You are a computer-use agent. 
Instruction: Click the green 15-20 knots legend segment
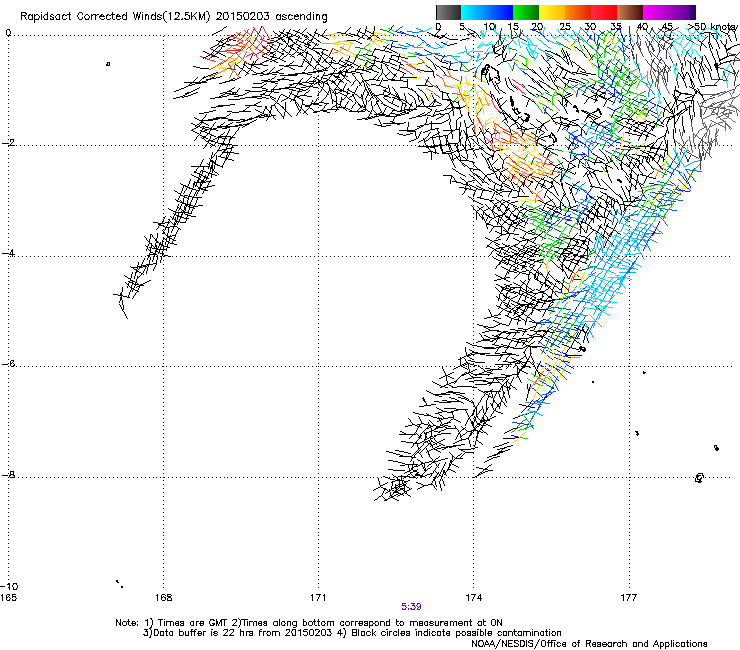tap(526, 12)
